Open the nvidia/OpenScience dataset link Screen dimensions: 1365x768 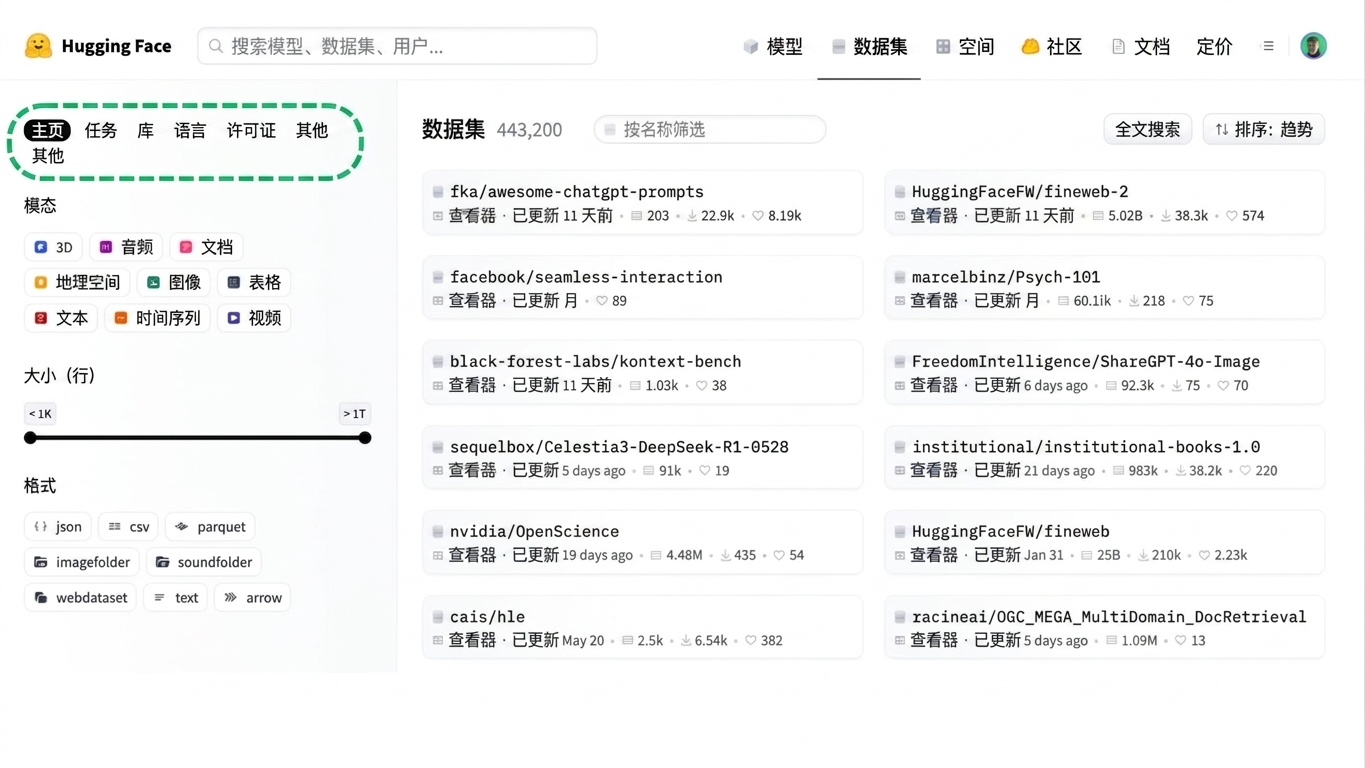pyautogui.click(x=534, y=532)
